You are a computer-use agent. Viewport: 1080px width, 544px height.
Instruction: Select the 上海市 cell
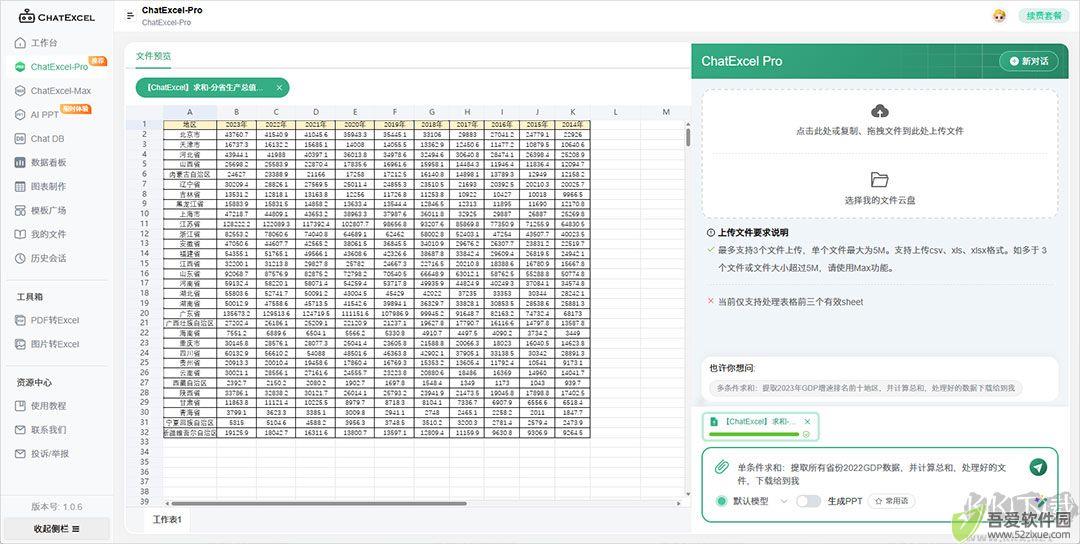click(x=190, y=214)
